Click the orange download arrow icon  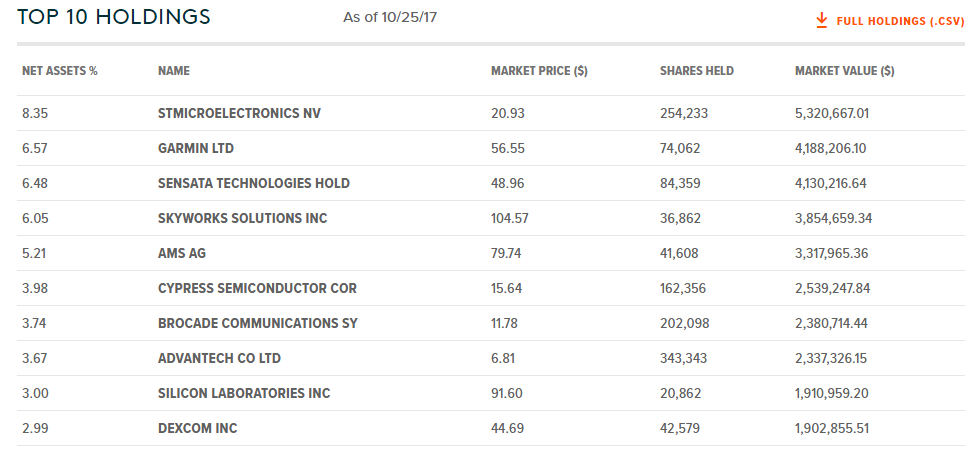coord(822,20)
